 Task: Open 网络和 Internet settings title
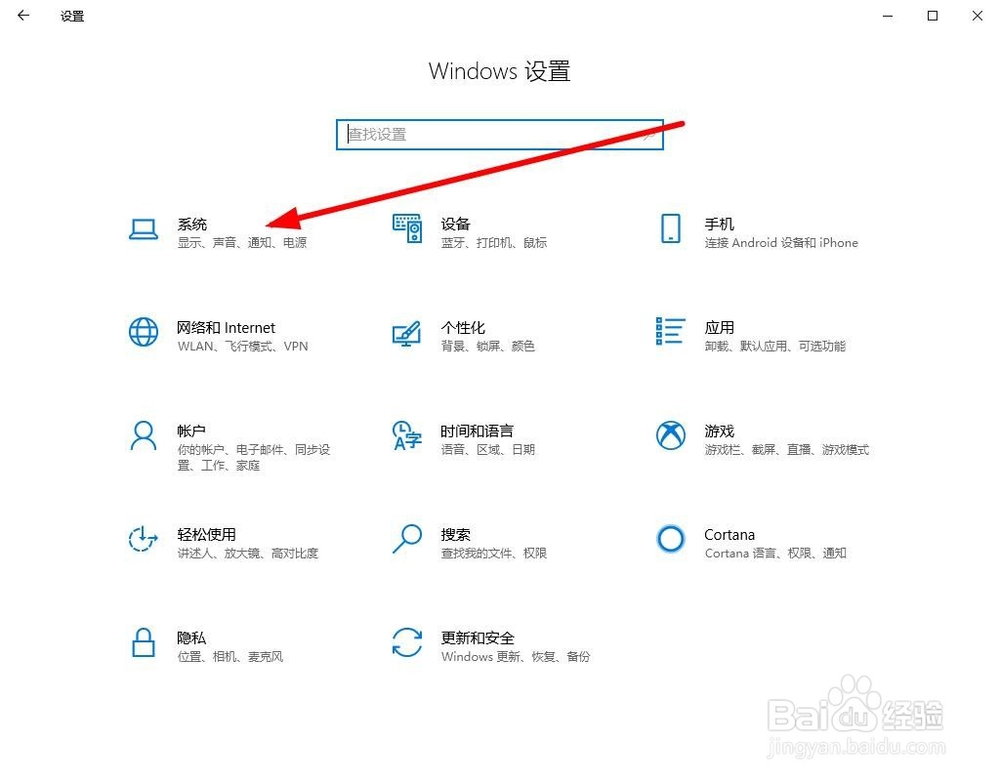[226, 328]
